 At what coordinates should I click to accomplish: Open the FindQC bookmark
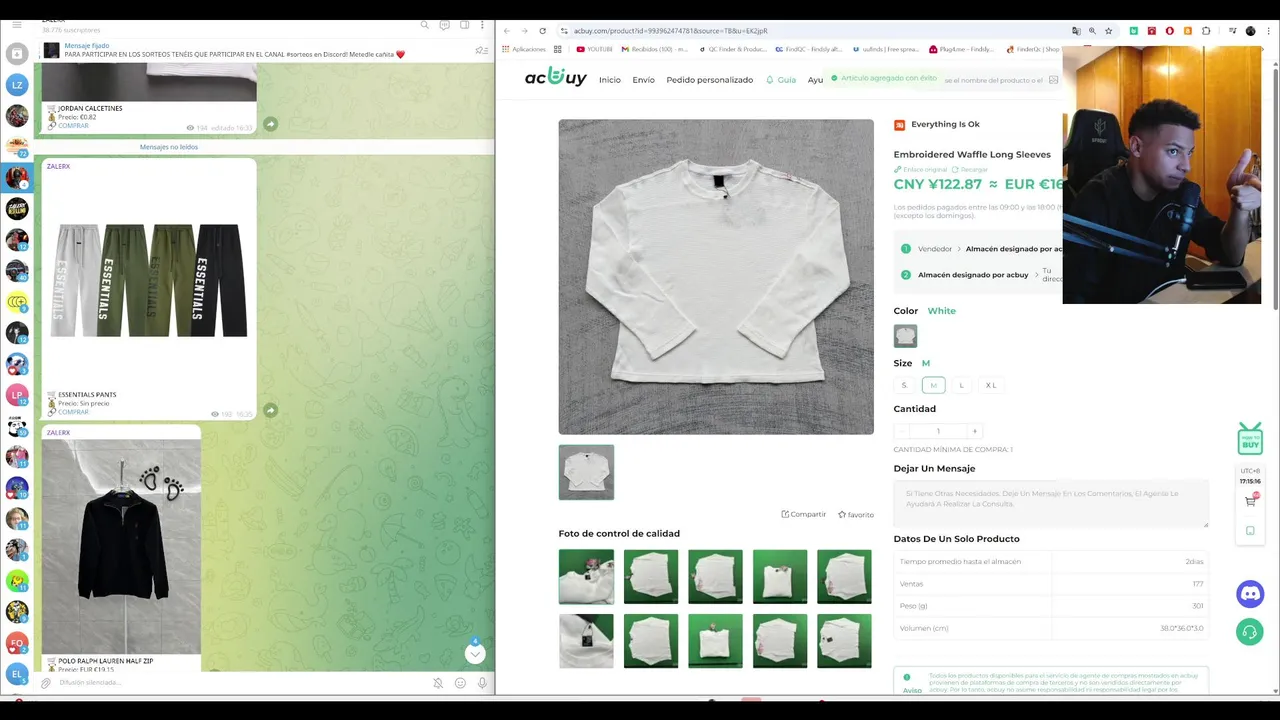pyautogui.click(x=809, y=49)
